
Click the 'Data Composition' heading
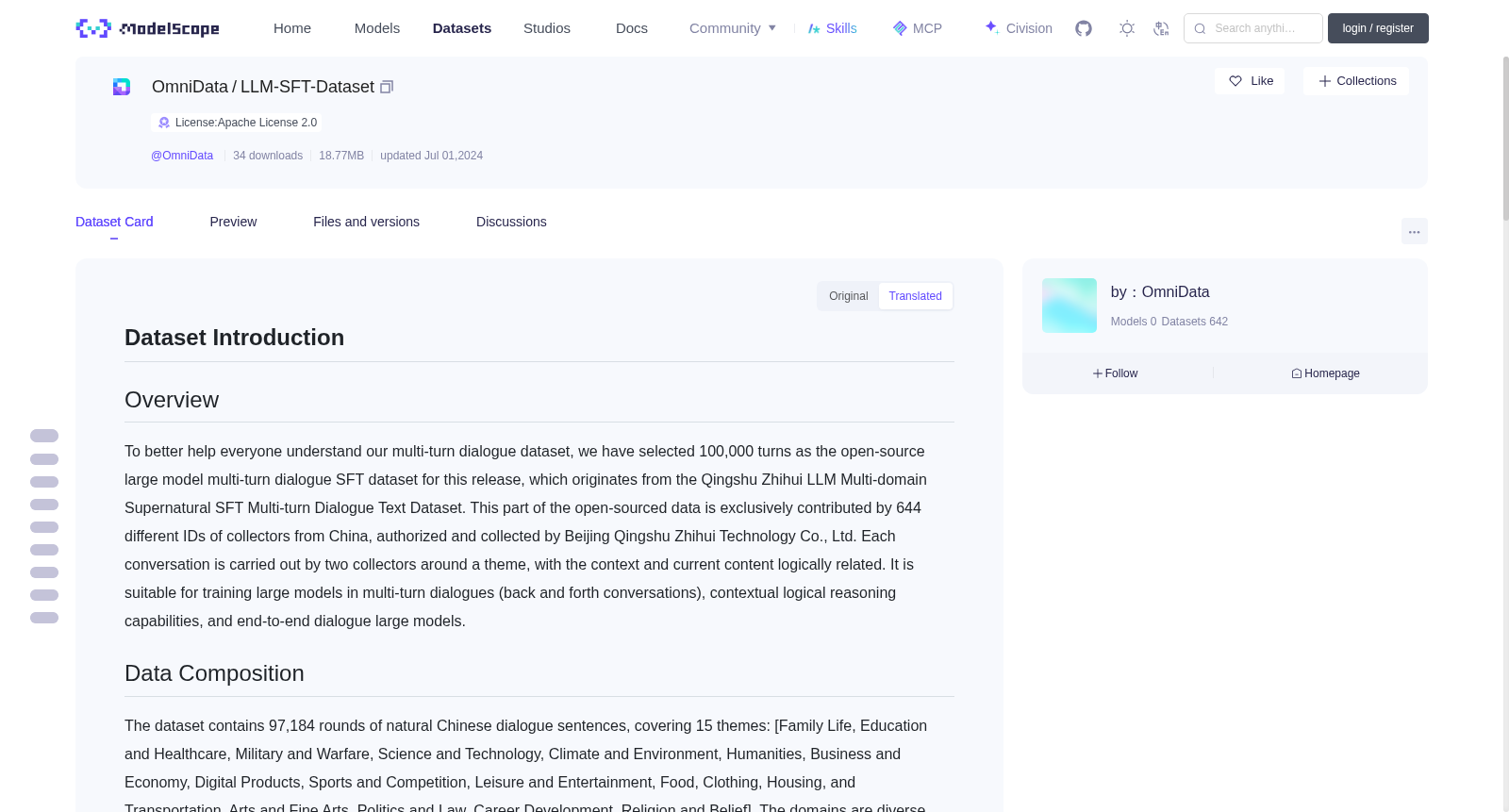point(214,673)
